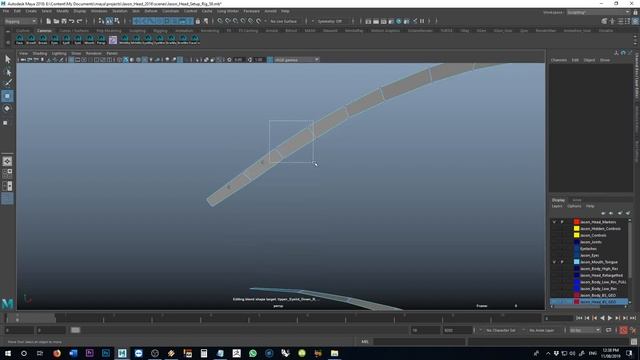The image size is (640, 360).
Task: Click the light blue Jason_Mouth_Tongue color swatch
Action: [x=576, y=262]
